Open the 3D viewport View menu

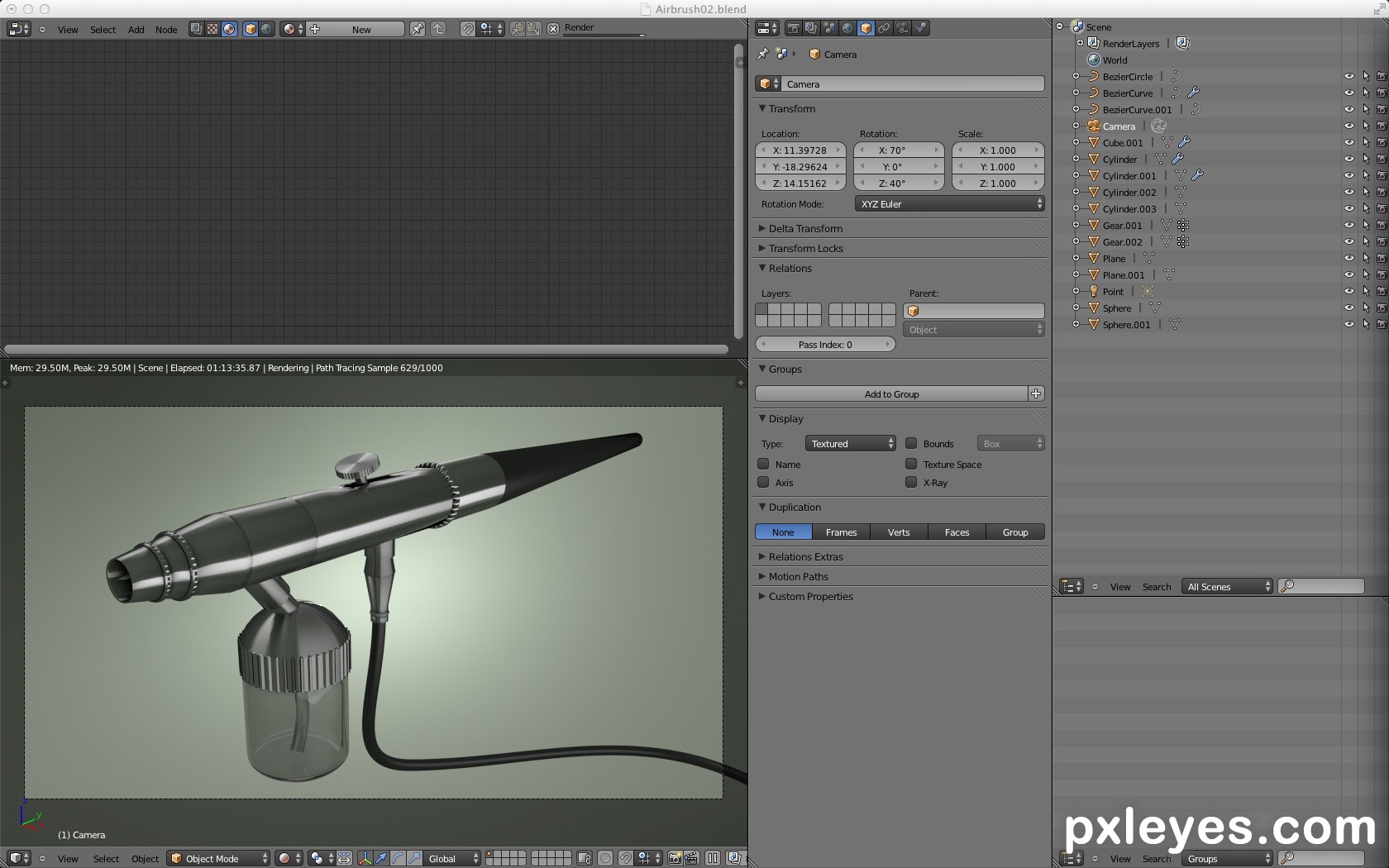68,858
